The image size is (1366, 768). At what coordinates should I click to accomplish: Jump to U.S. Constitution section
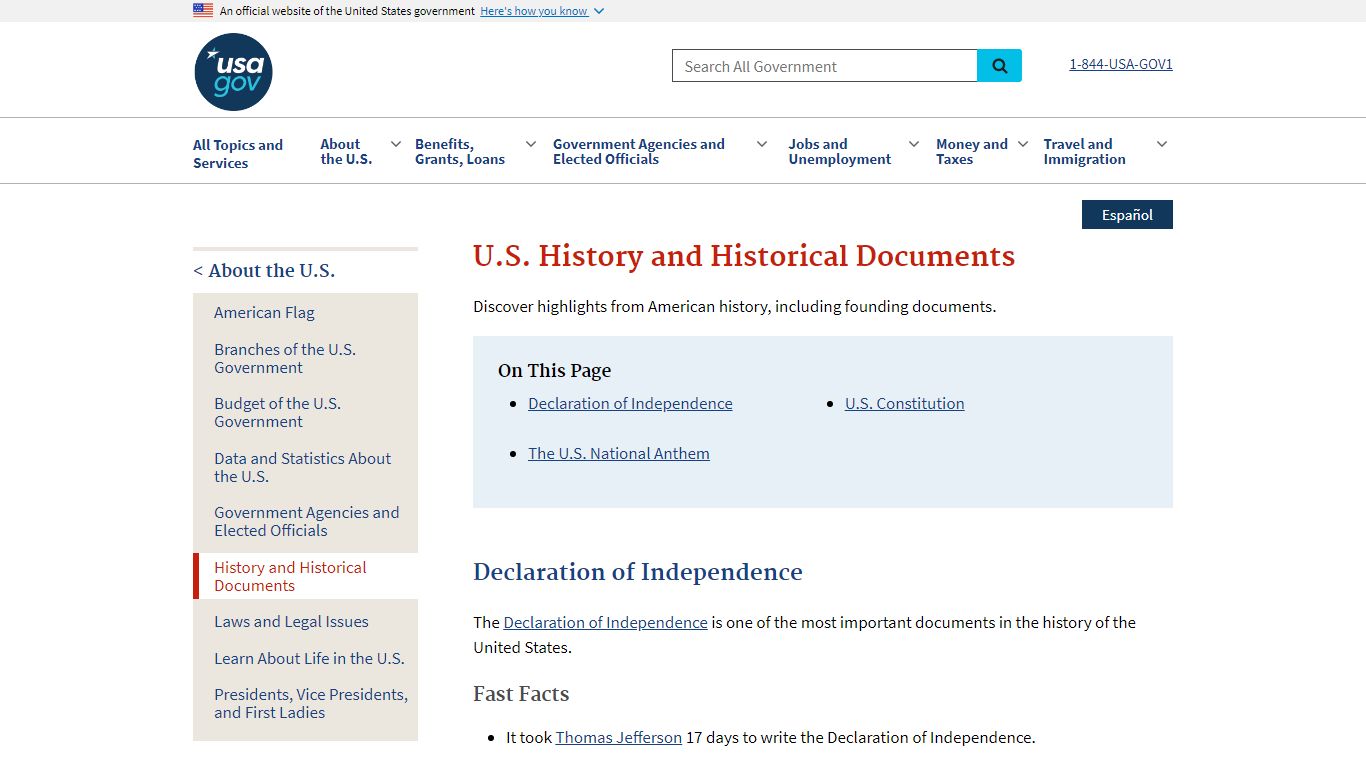(905, 403)
